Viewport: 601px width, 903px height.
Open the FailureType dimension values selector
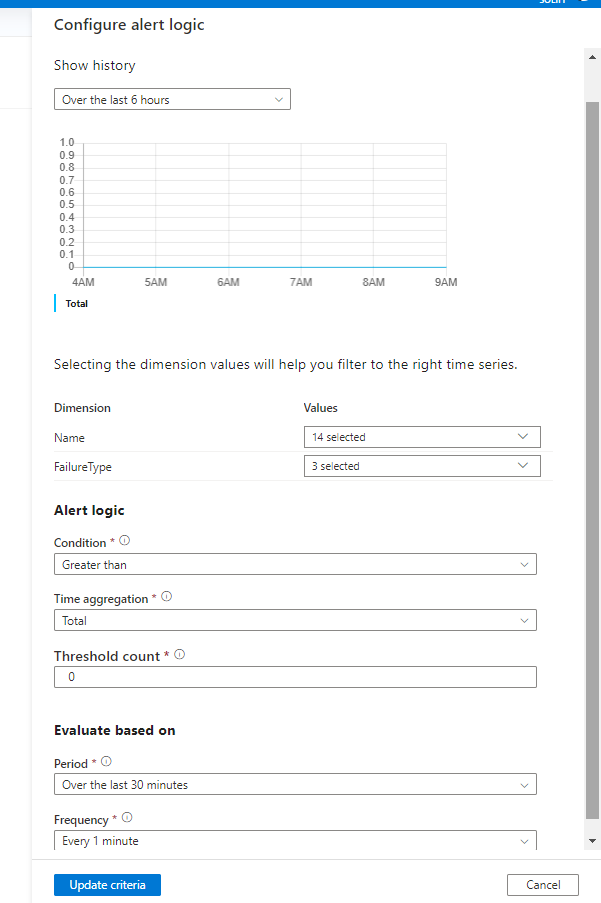point(421,465)
